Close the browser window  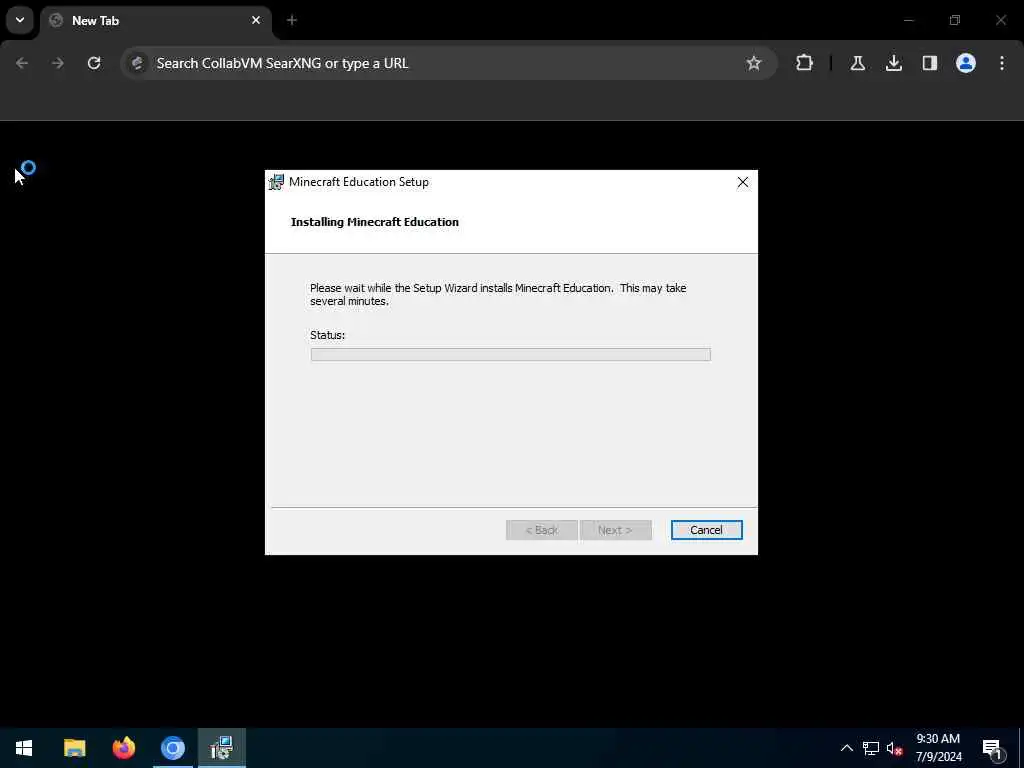[x=1000, y=20]
